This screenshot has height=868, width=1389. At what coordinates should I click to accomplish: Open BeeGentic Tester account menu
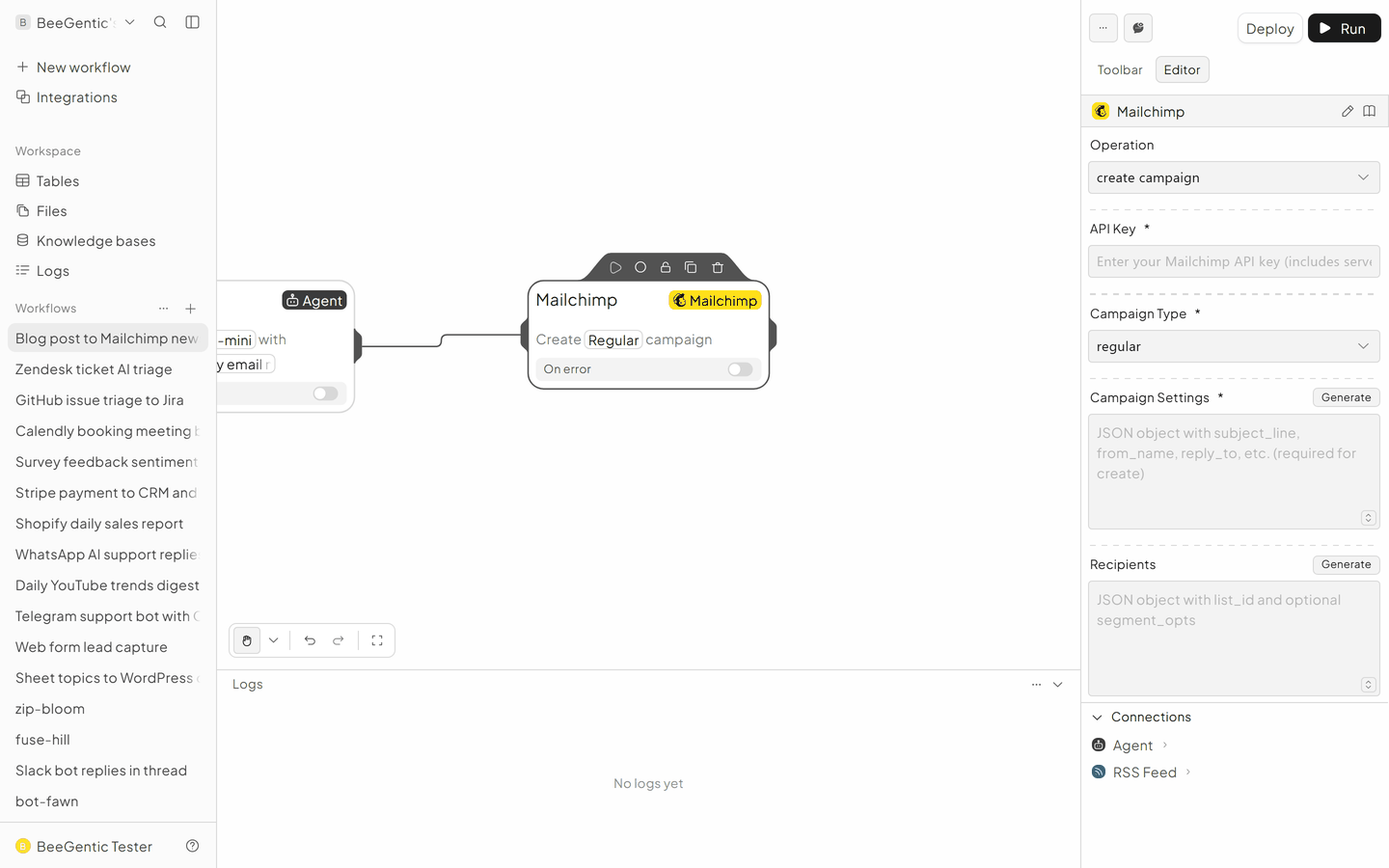85,847
